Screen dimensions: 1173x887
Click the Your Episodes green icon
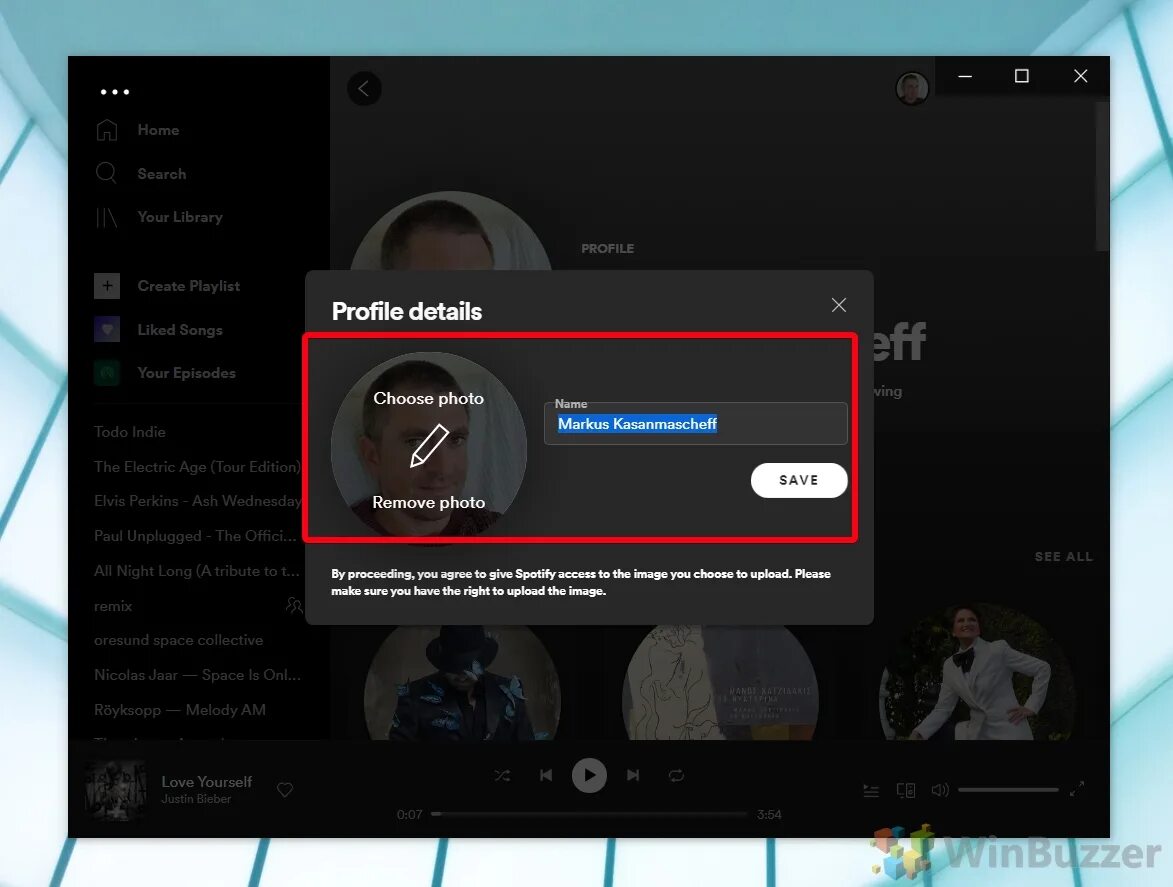(x=107, y=372)
